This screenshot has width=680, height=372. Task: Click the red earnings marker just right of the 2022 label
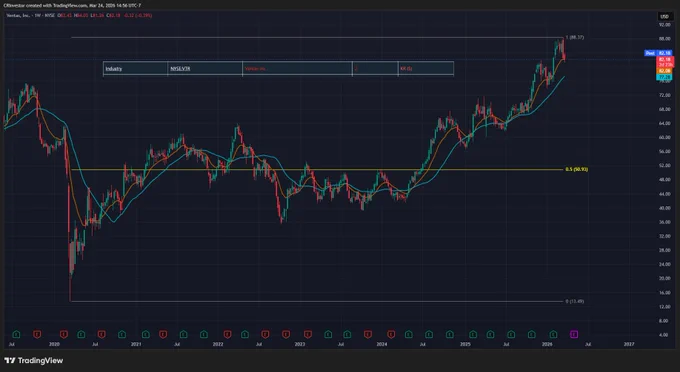tap(228, 334)
